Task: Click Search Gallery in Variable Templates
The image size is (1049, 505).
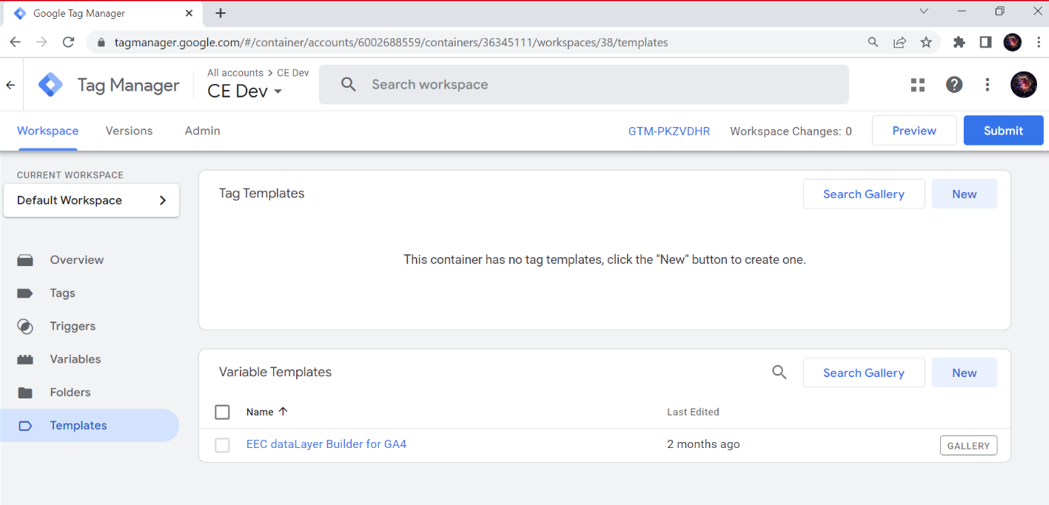Action: [864, 373]
